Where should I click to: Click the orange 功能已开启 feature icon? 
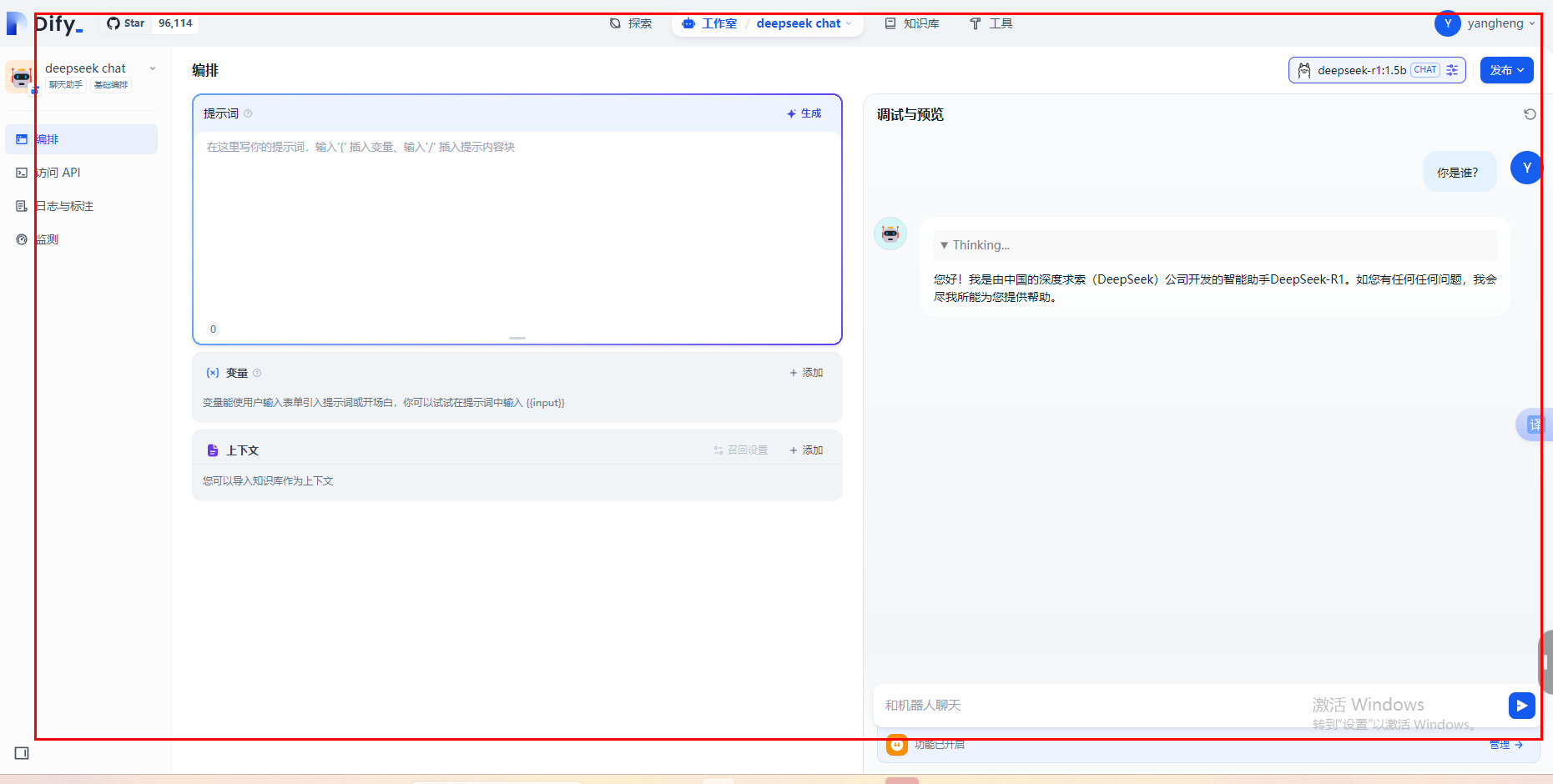click(897, 745)
